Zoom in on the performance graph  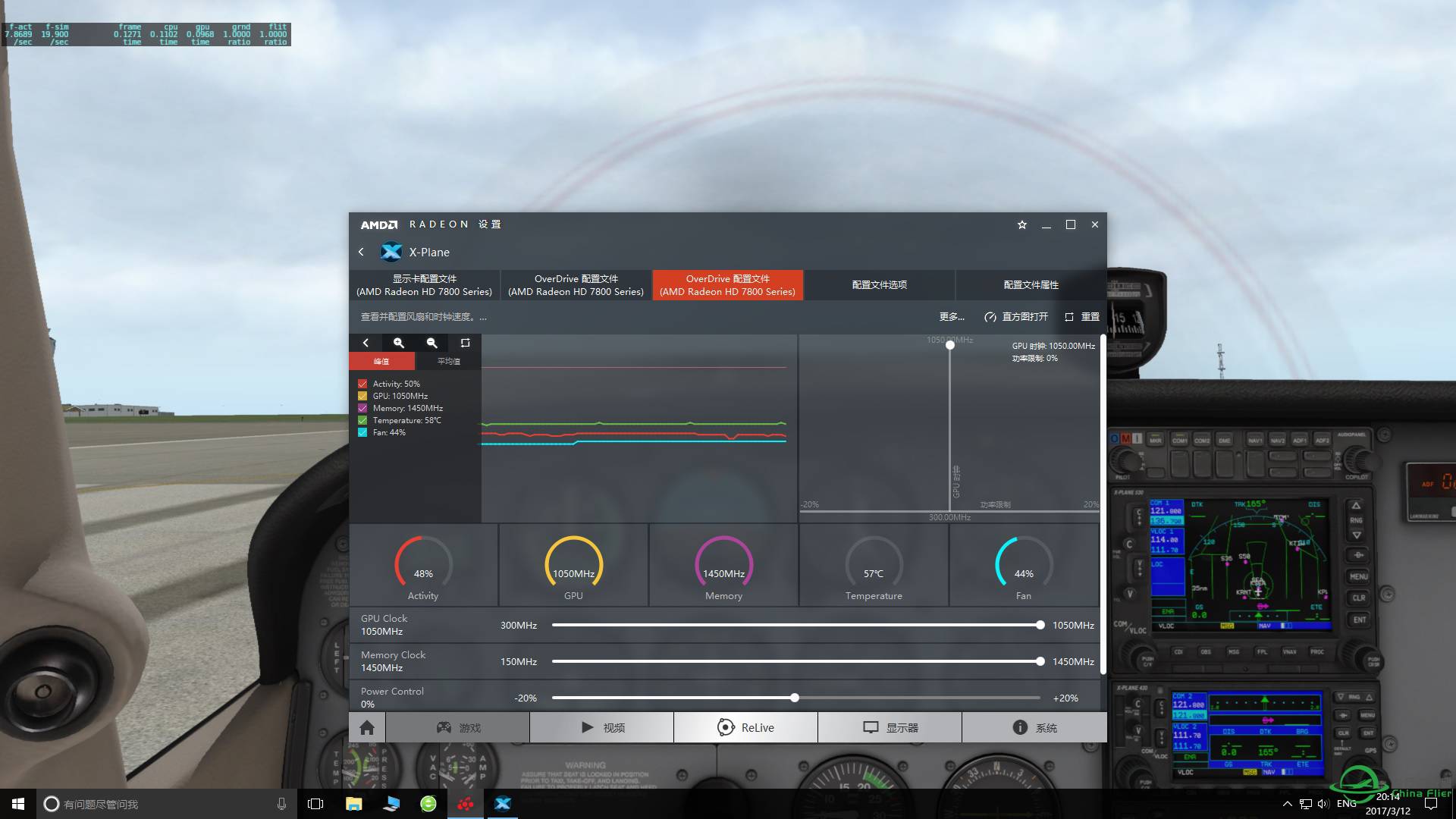(x=399, y=343)
